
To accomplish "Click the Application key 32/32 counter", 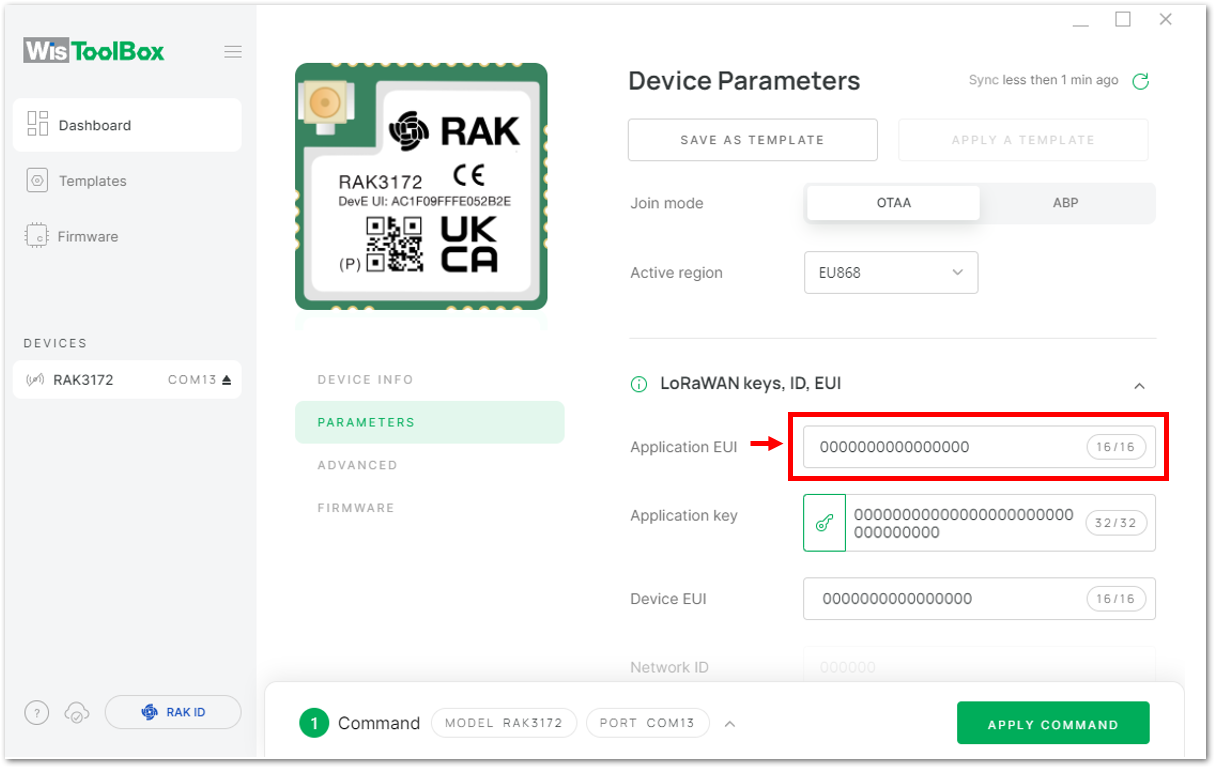I will (1116, 523).
